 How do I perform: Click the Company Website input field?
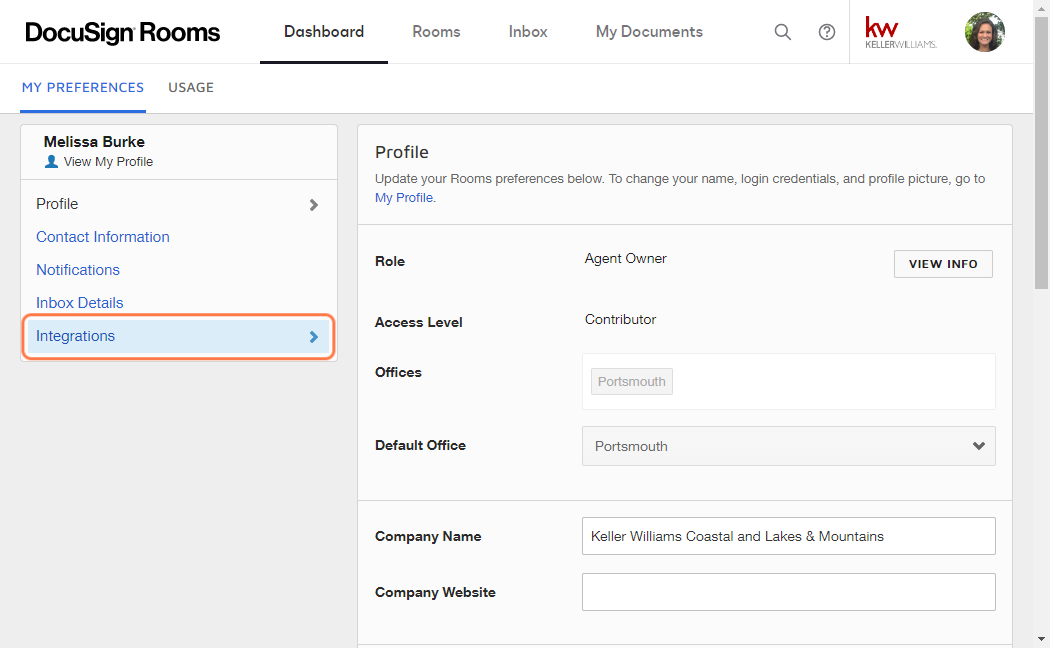788,592
